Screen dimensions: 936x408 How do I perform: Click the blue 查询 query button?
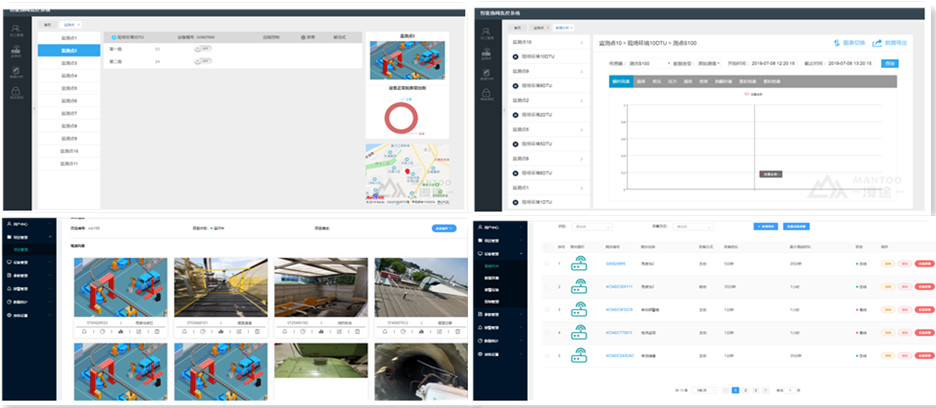(x=890, y=64)
